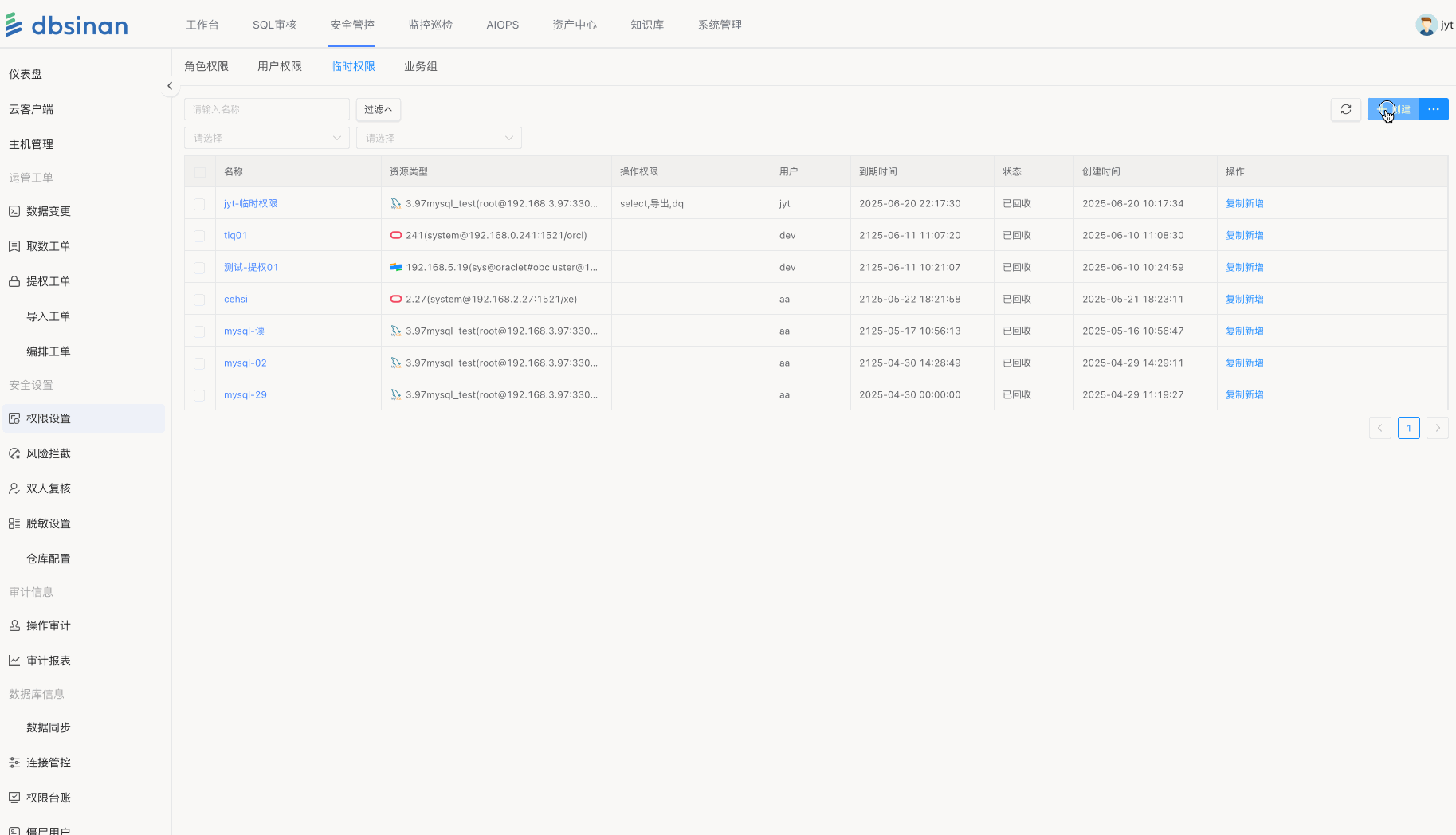The height and width of the screenshot is (835, 1456).
Task: Click the user avatar icon
Action: (1426, 25)
